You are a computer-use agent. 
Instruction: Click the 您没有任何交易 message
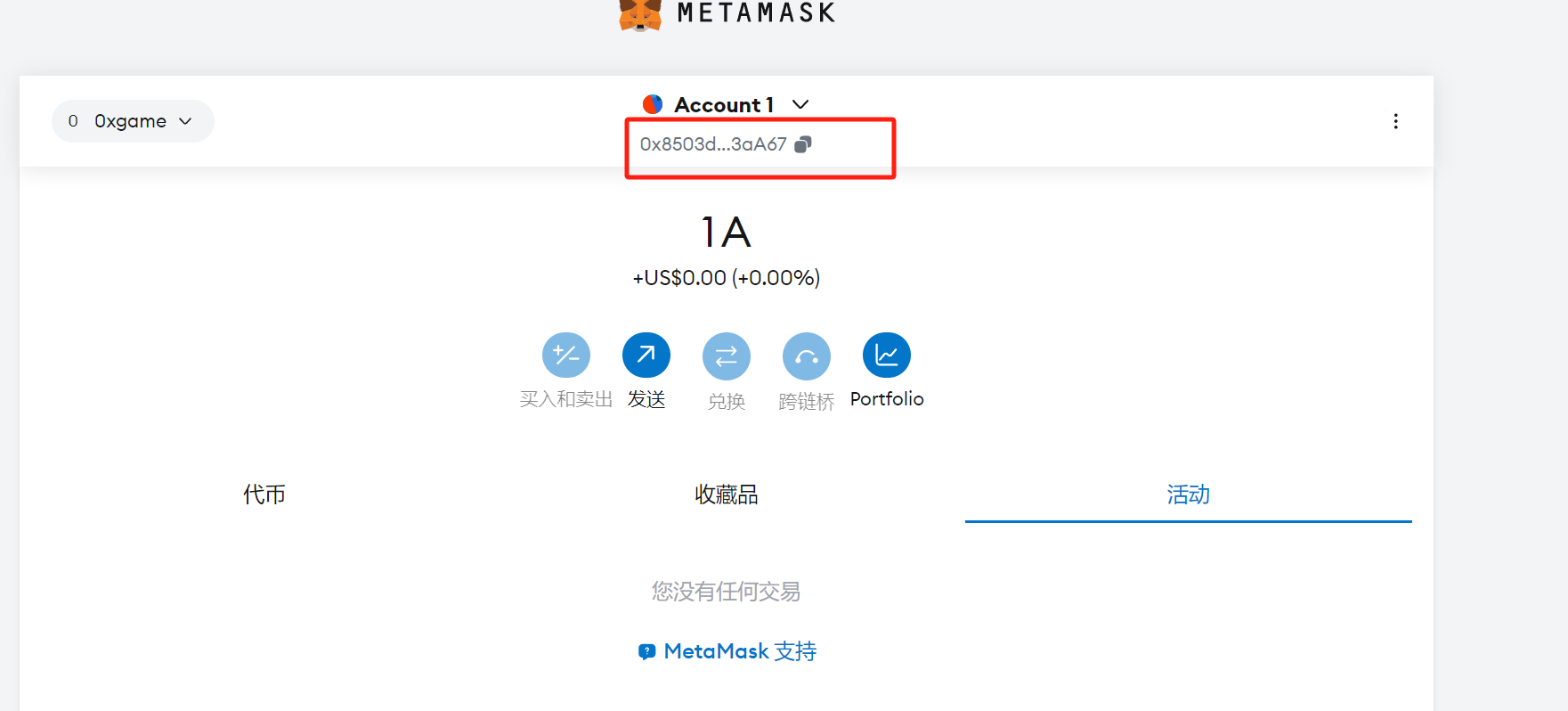tap(727, 592)
